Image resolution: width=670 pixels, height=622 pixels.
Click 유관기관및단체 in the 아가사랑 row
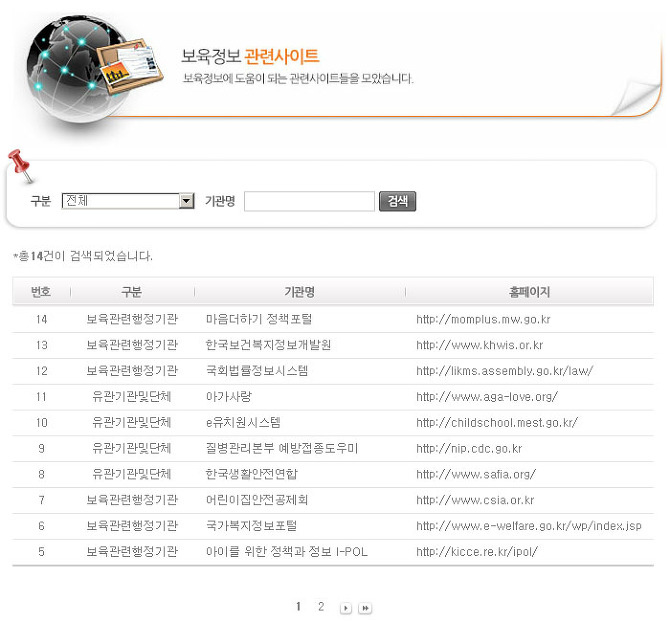[132, 396]
